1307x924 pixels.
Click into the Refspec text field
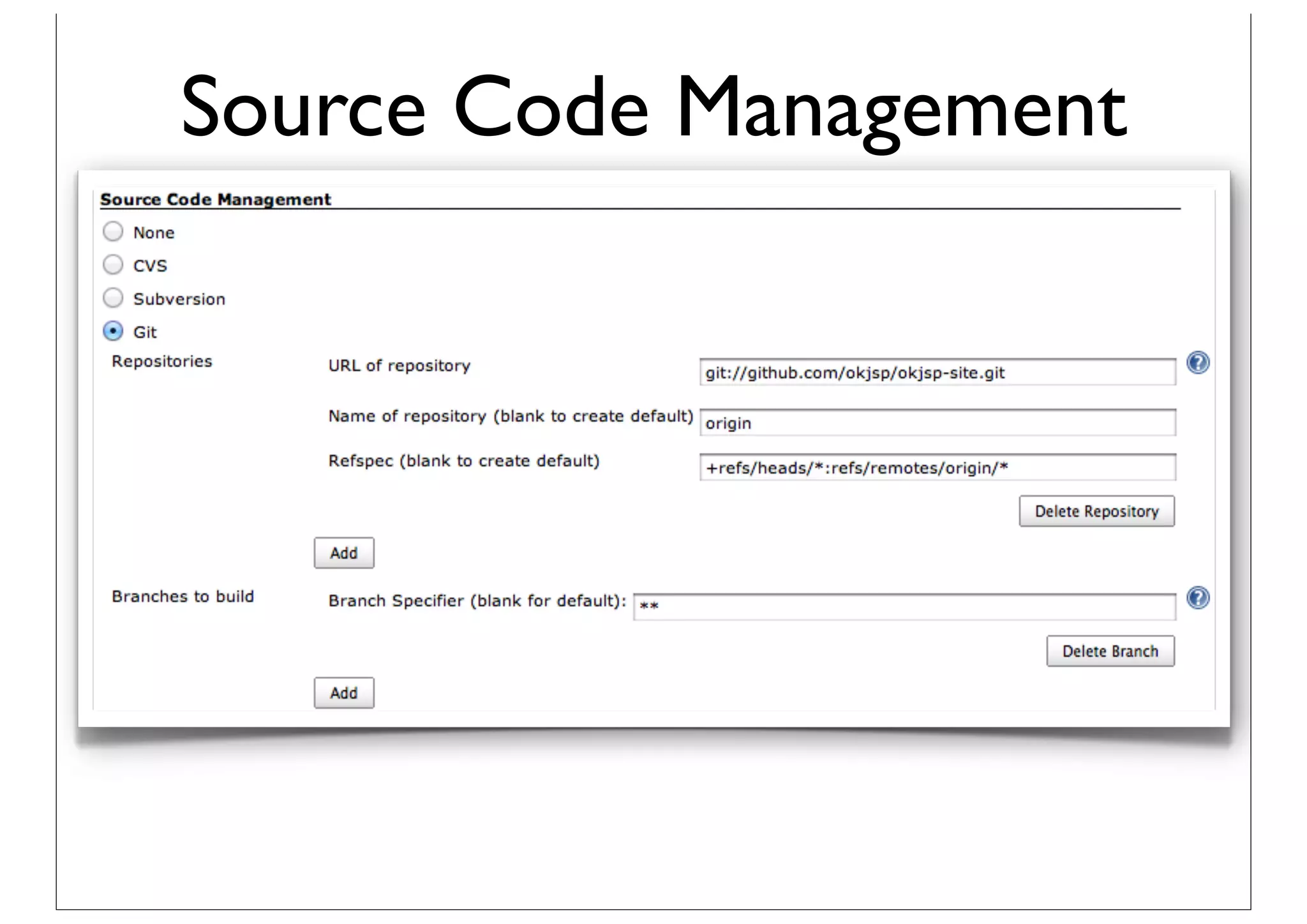point(937,468)
